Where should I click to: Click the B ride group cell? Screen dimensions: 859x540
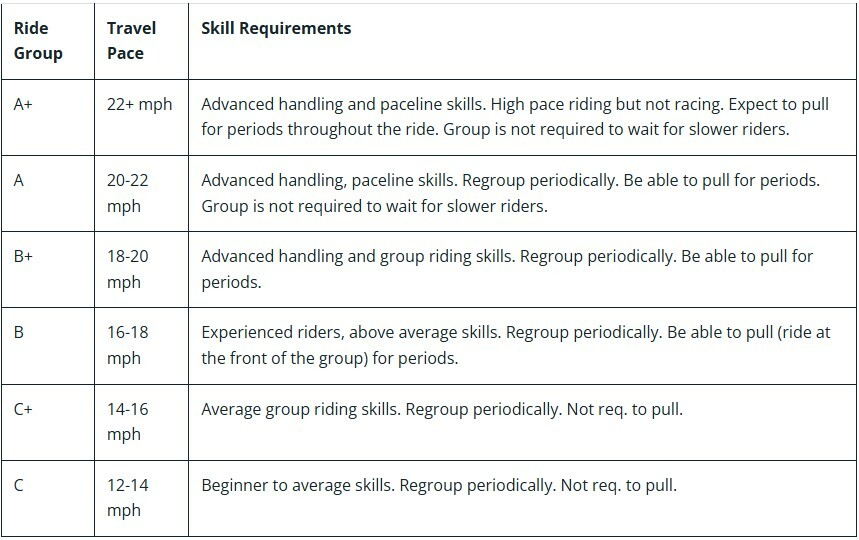pyautogui.click(x=20, y=332)
